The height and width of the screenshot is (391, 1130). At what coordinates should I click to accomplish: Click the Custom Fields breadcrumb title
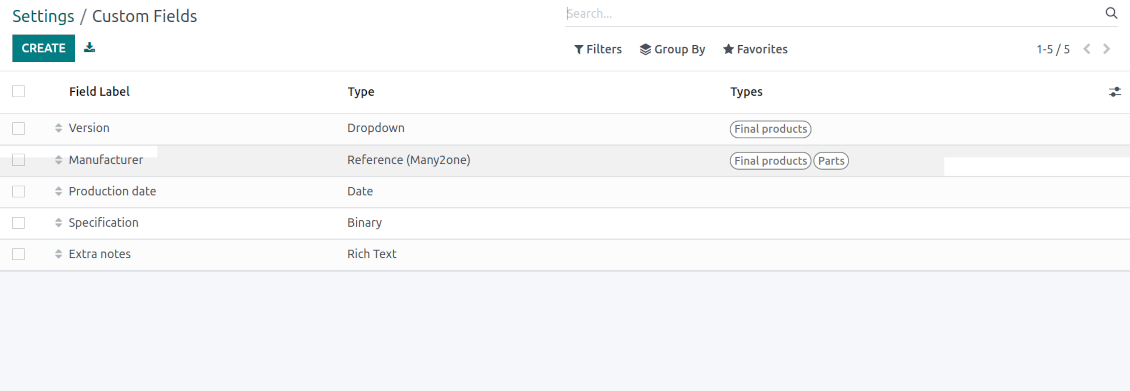144,16
